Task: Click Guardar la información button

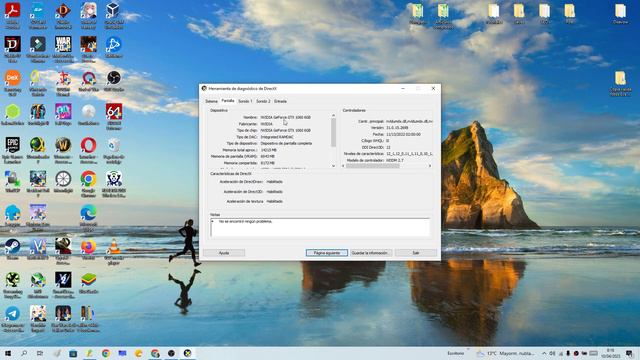Action: coord(370,253)
